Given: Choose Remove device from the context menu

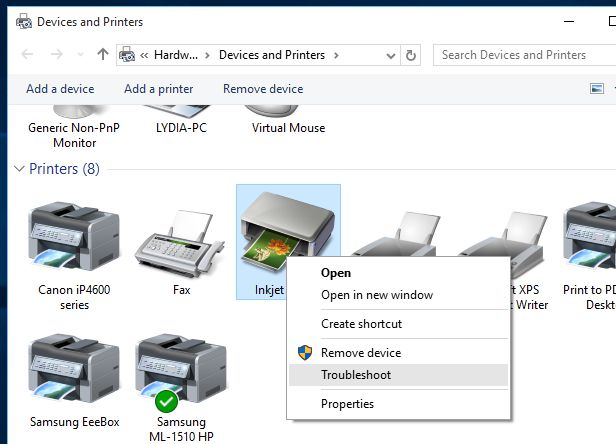Looking at the screenshot, I should [x=398, y=352].
